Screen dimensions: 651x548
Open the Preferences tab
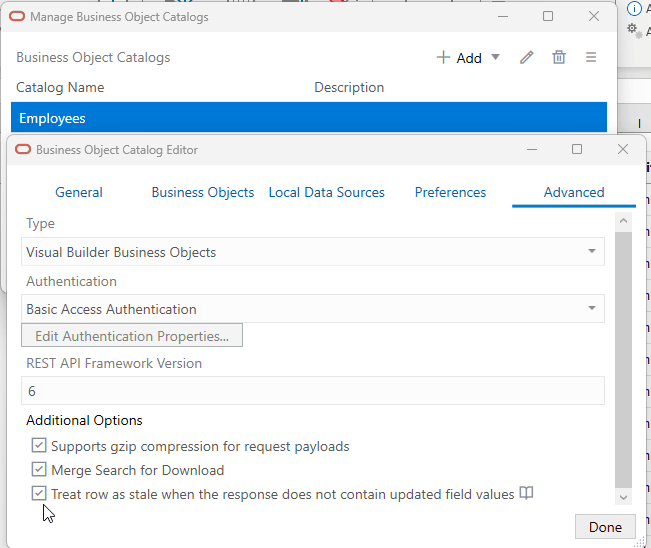click(450, 192)
